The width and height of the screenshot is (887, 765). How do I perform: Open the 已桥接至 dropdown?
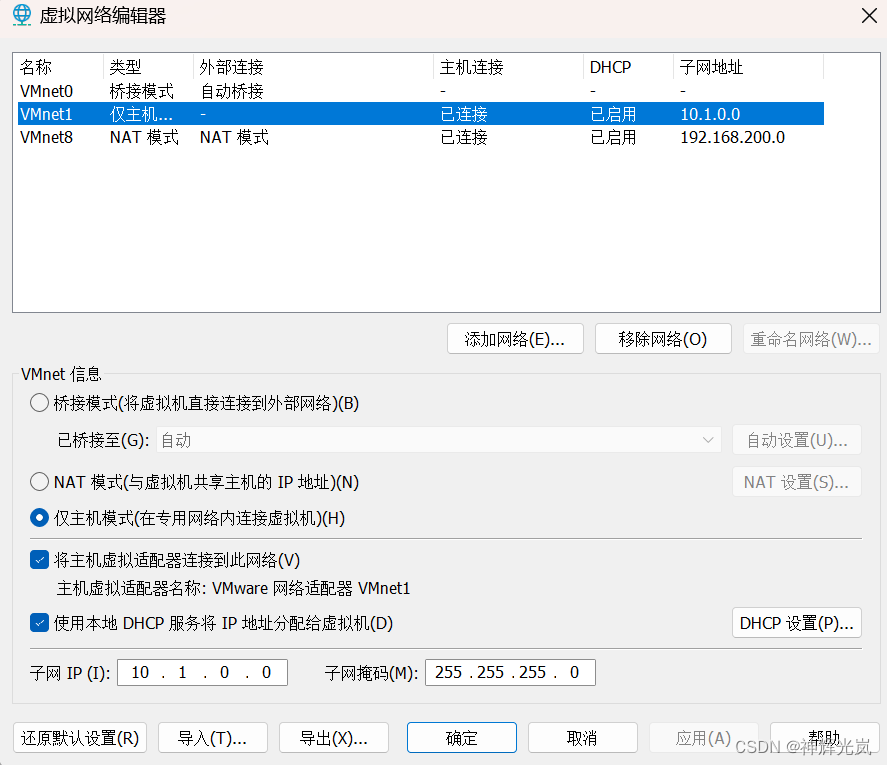(x=438, y=440)
